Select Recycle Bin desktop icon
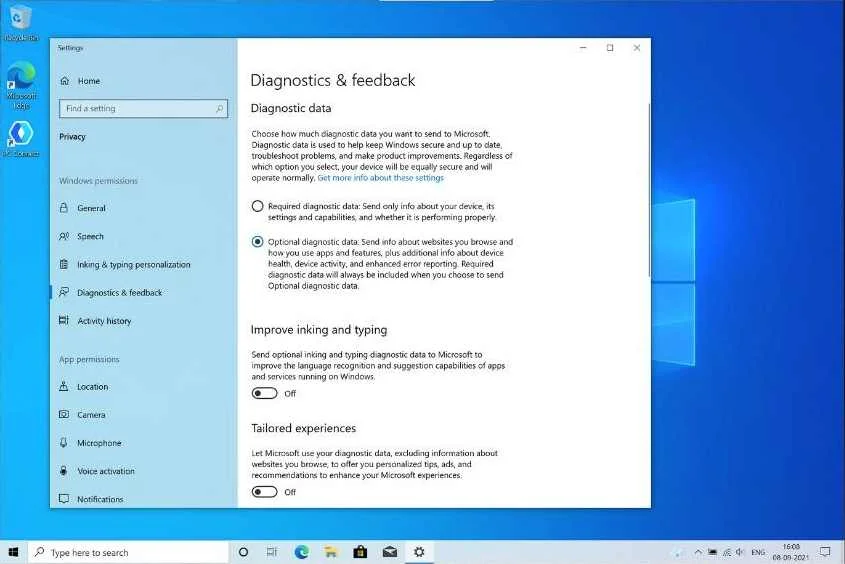Image resolution: width=845 pixels, height=564 pixels. 20,24
